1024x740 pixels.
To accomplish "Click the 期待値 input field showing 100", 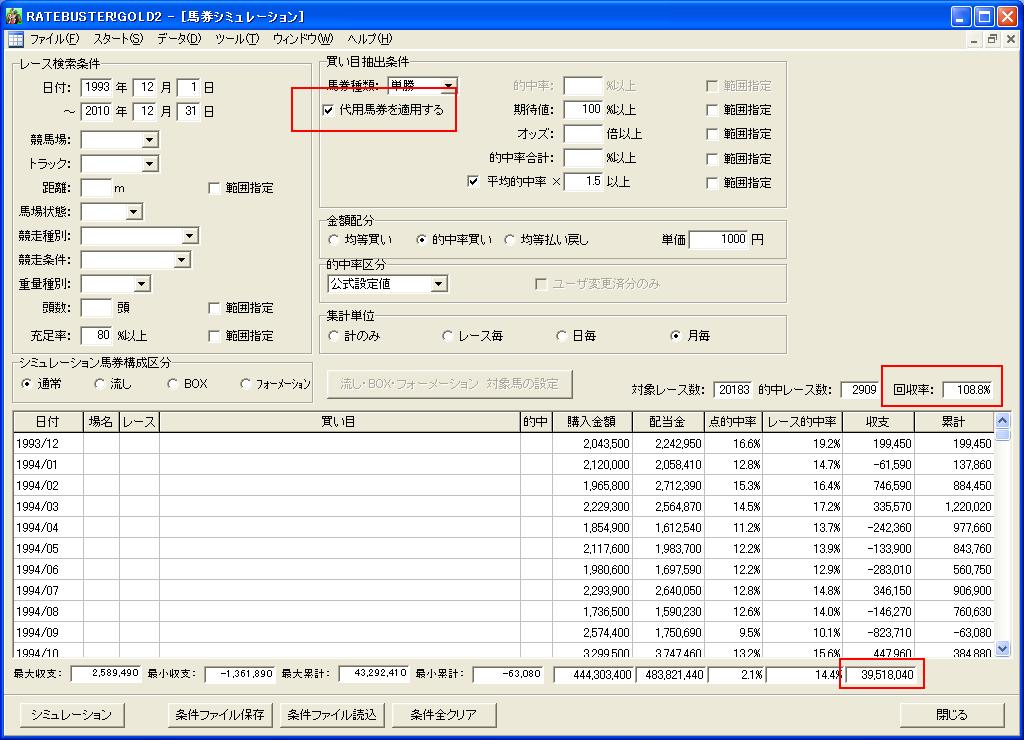I will click(x=583, y=110).
